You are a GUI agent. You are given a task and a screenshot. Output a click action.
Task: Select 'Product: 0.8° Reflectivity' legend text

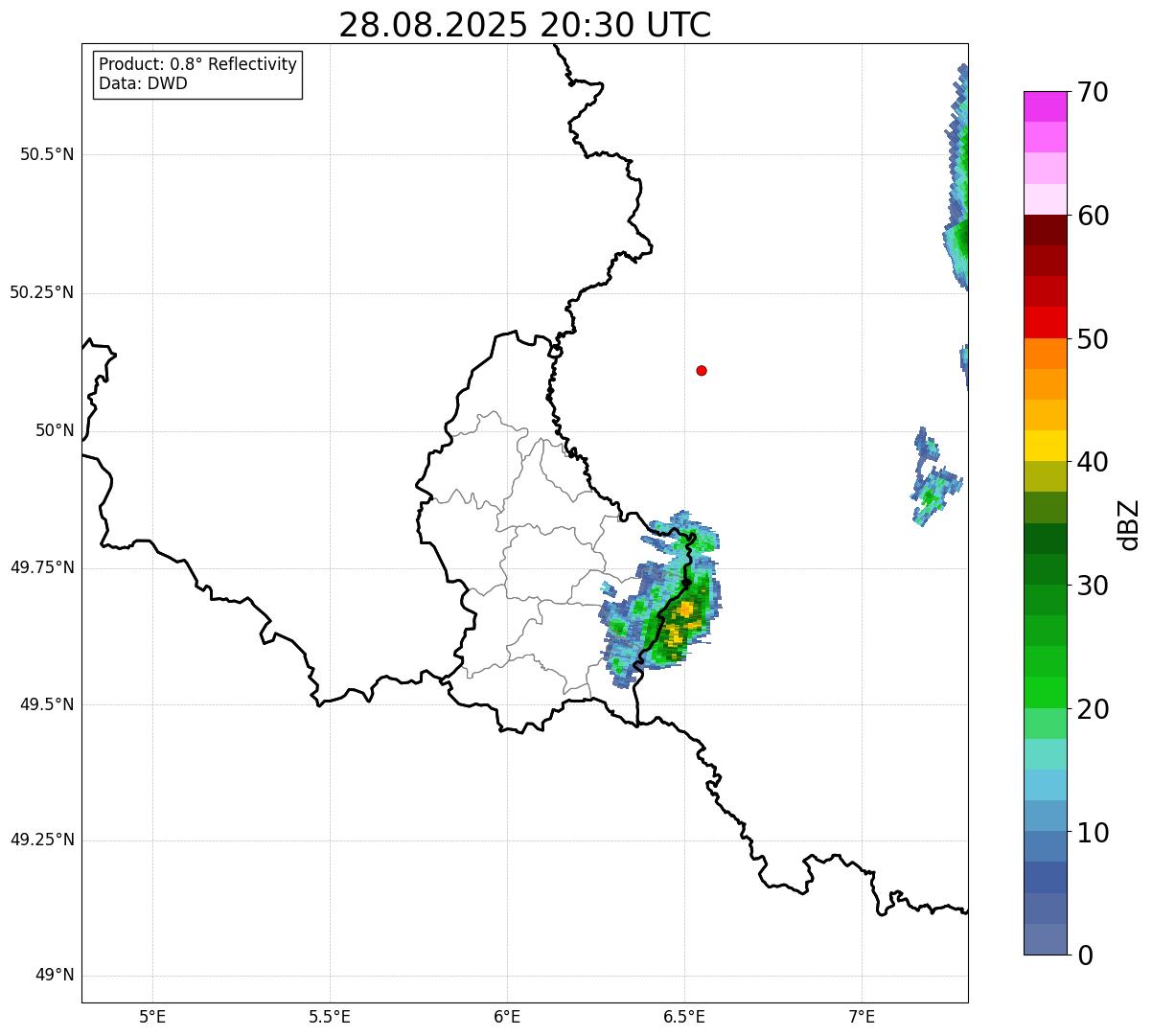(x=198, y=64)
